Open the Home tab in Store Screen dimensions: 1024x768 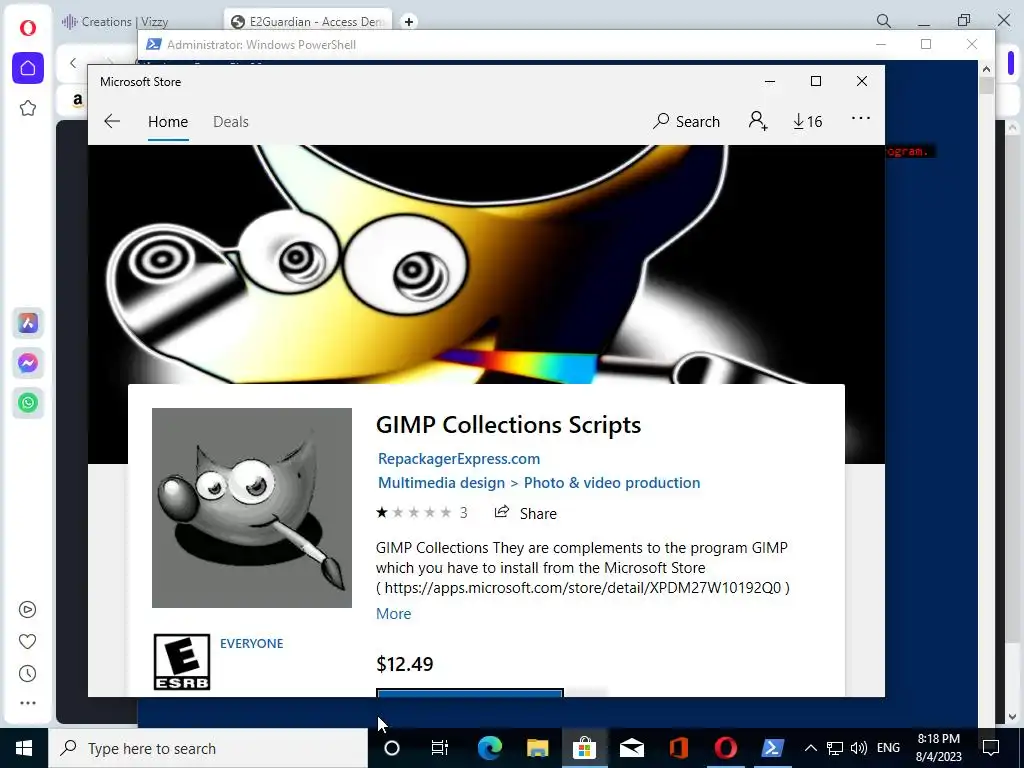tap(168, 121)
